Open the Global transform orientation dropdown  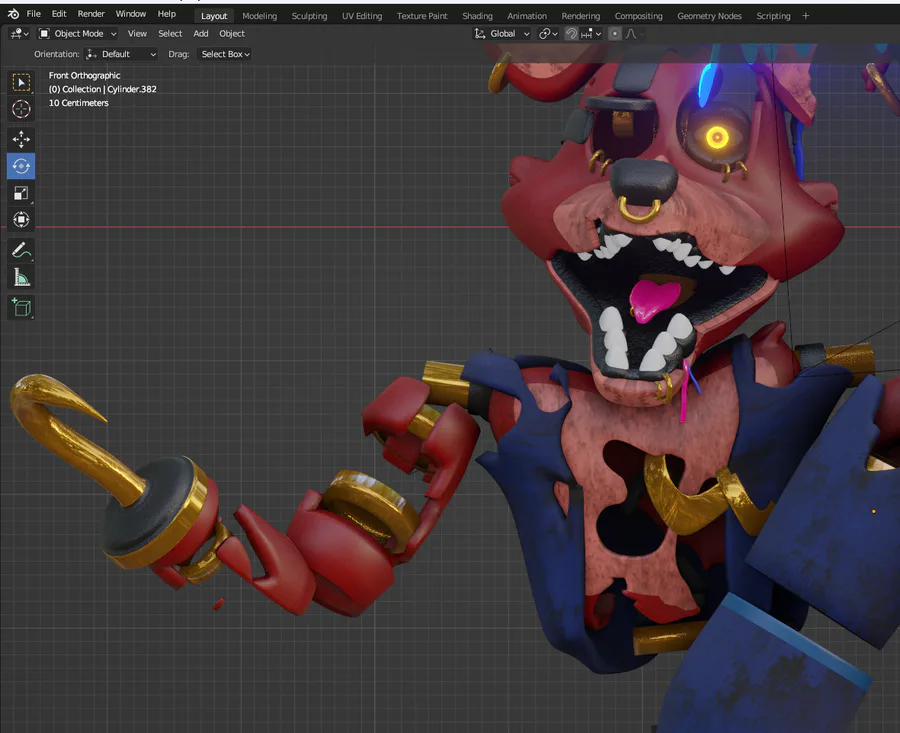tap(502, 34)
